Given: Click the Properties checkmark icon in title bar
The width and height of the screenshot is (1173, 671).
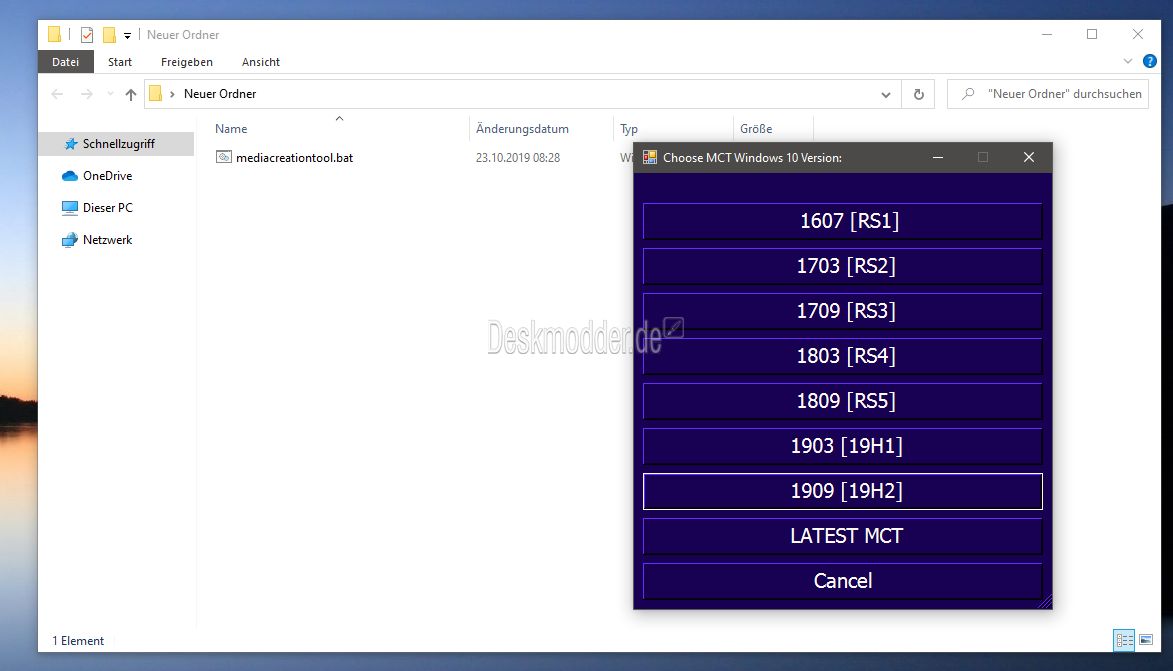Looking at the screenshot, I should point(87,34).
